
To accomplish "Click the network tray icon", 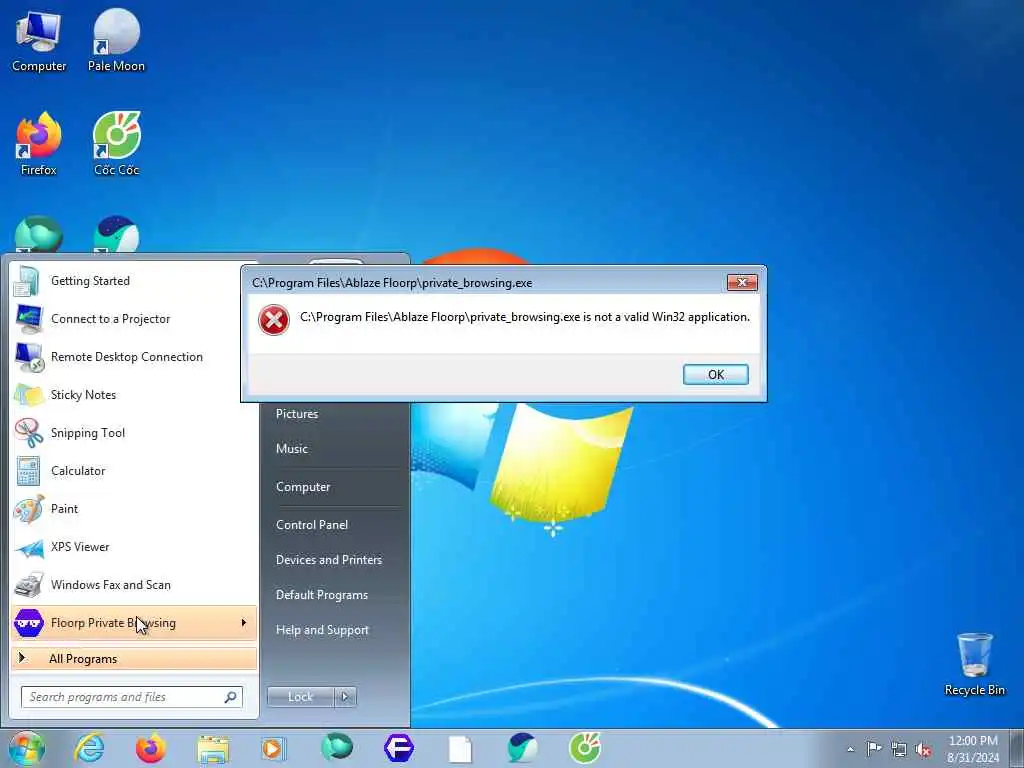I will point(899,749).
